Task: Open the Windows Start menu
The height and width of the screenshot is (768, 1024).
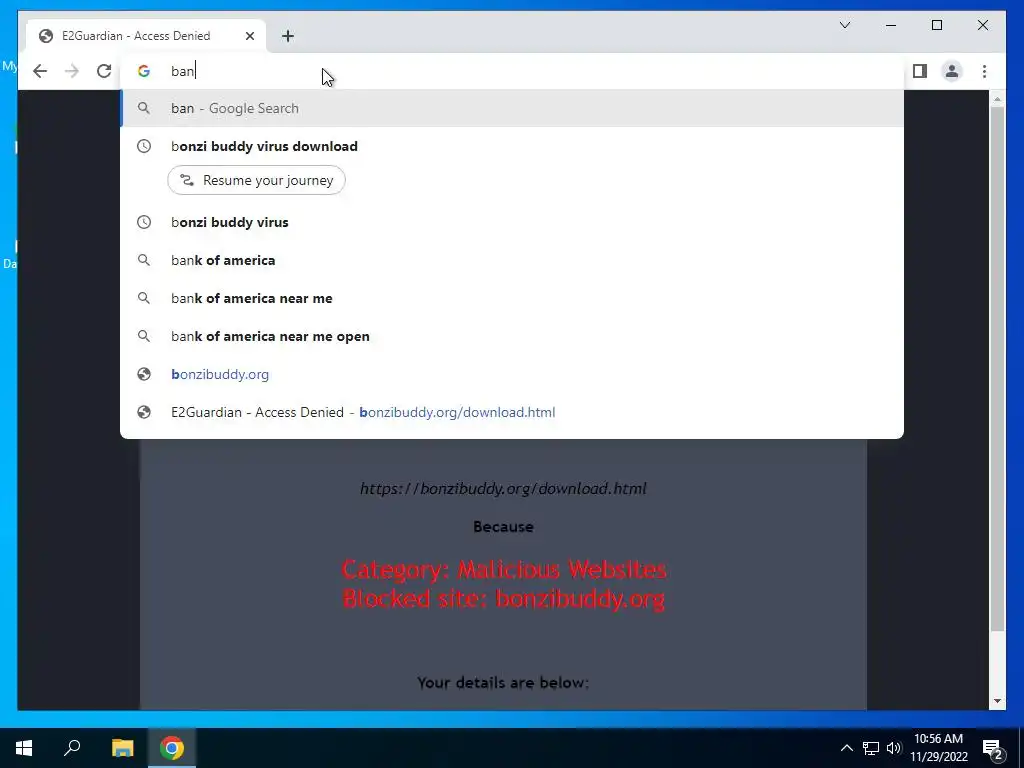Action: click(24, 748)
